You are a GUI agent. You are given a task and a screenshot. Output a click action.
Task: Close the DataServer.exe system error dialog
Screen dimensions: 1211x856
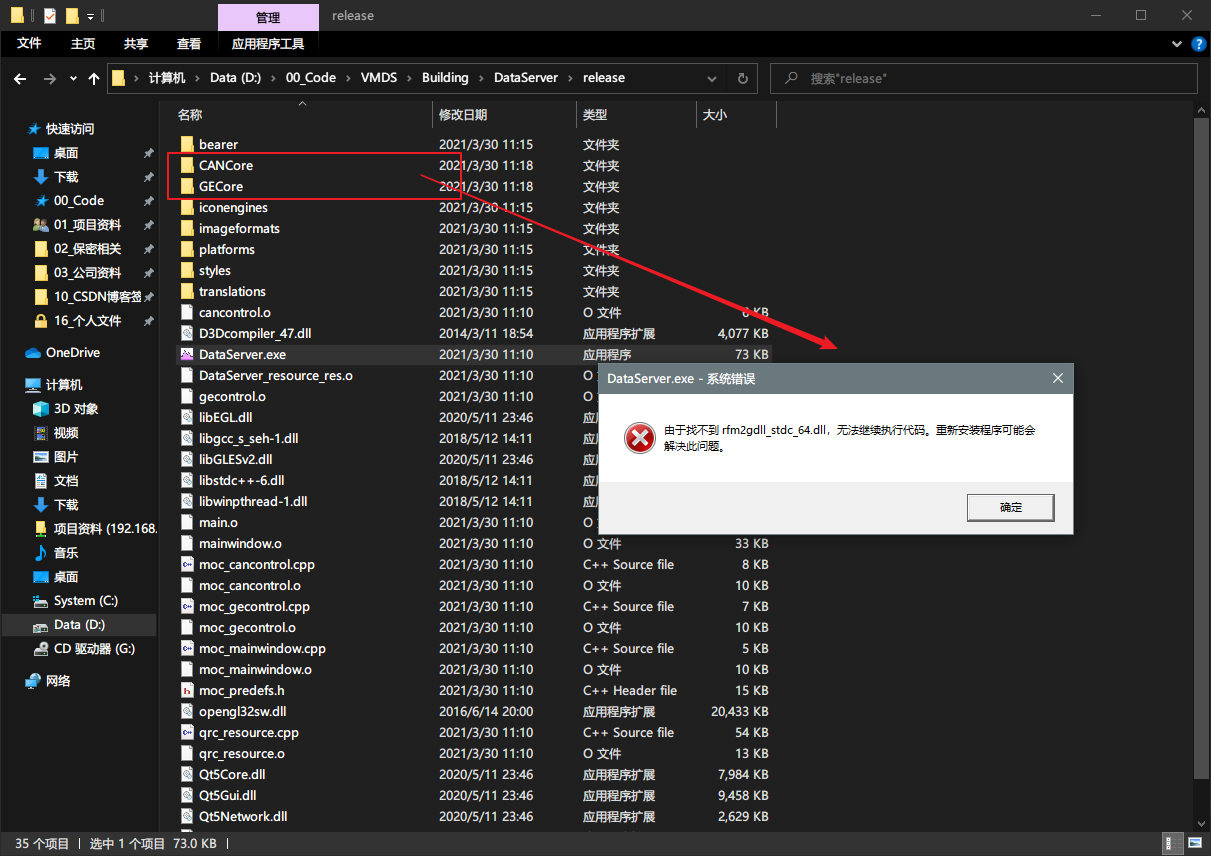point(1058,379)
